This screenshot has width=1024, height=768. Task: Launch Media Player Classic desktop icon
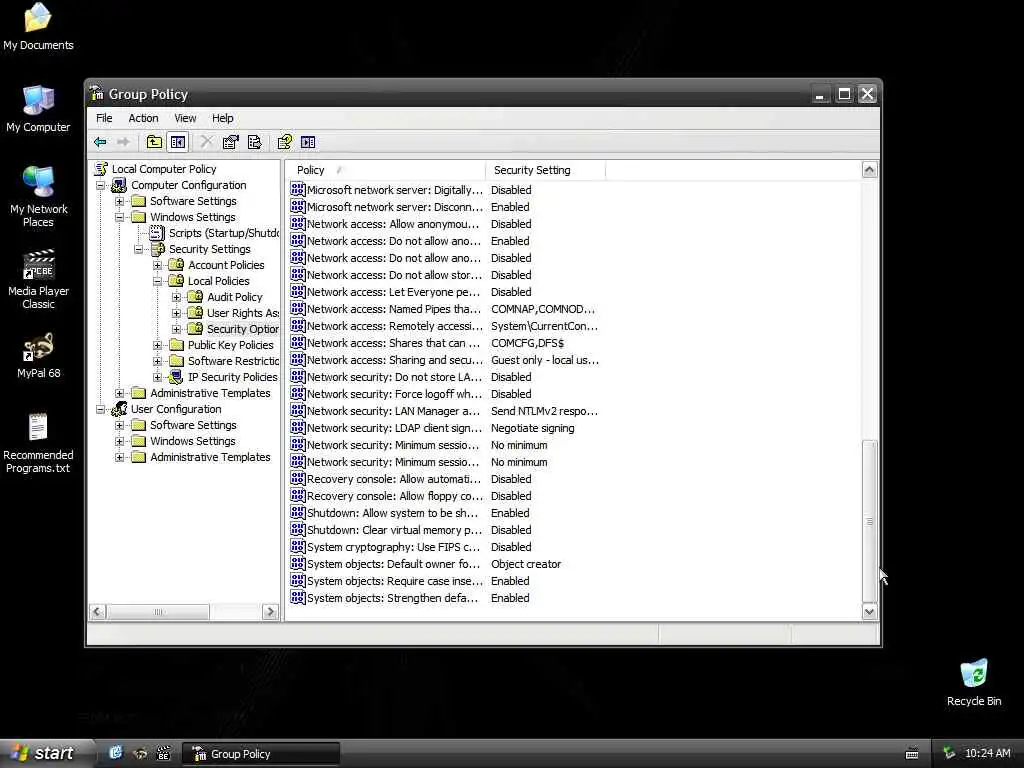38,279
